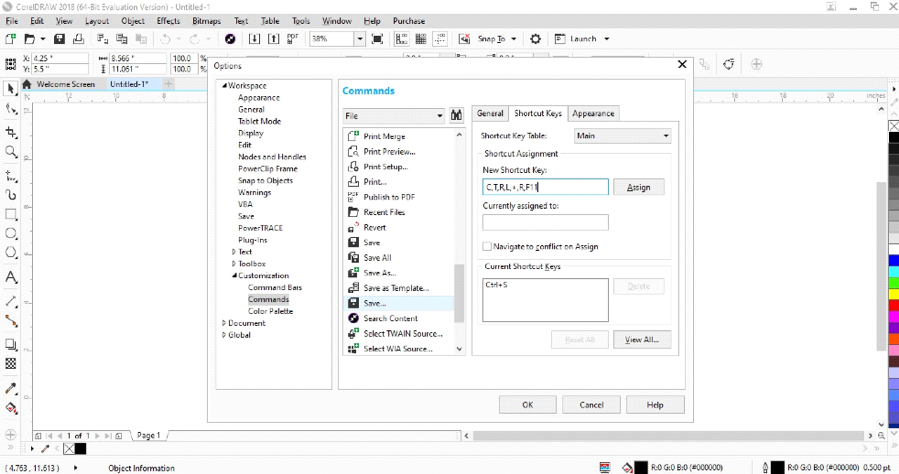Select the Connector tool

10,320
